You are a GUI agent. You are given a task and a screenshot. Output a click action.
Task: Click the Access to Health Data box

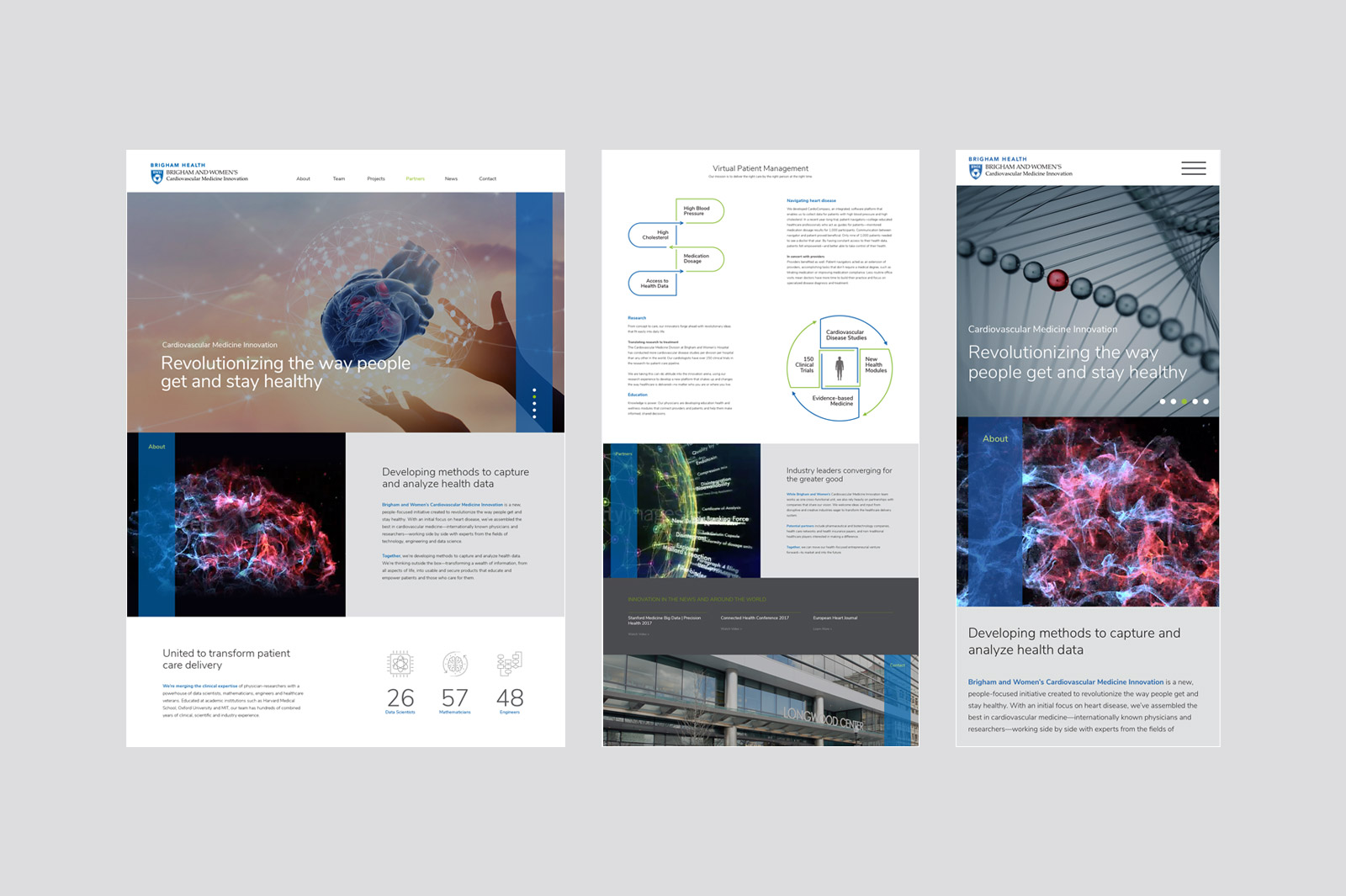654,284
